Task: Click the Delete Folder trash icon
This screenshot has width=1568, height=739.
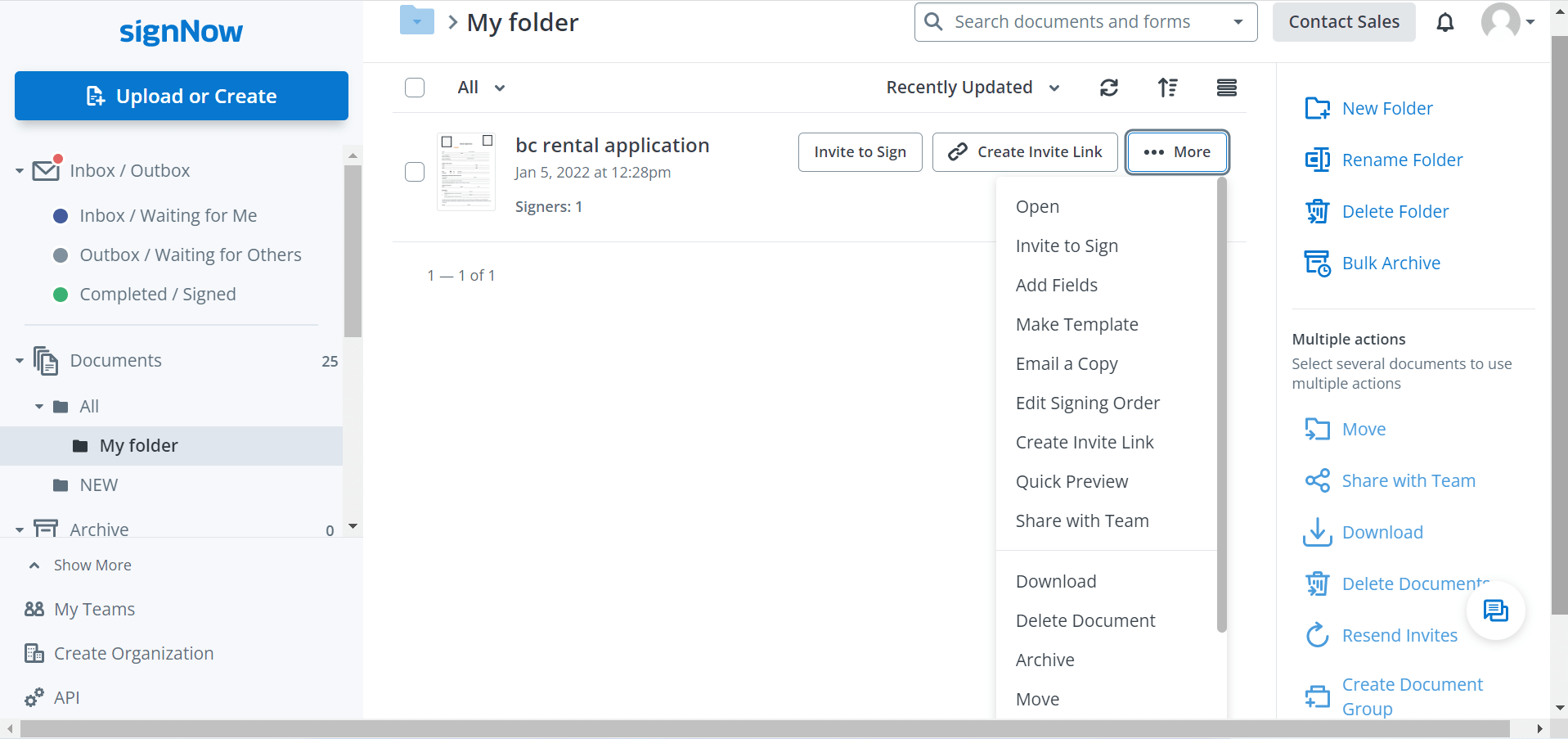Action: click(1317, 211)
